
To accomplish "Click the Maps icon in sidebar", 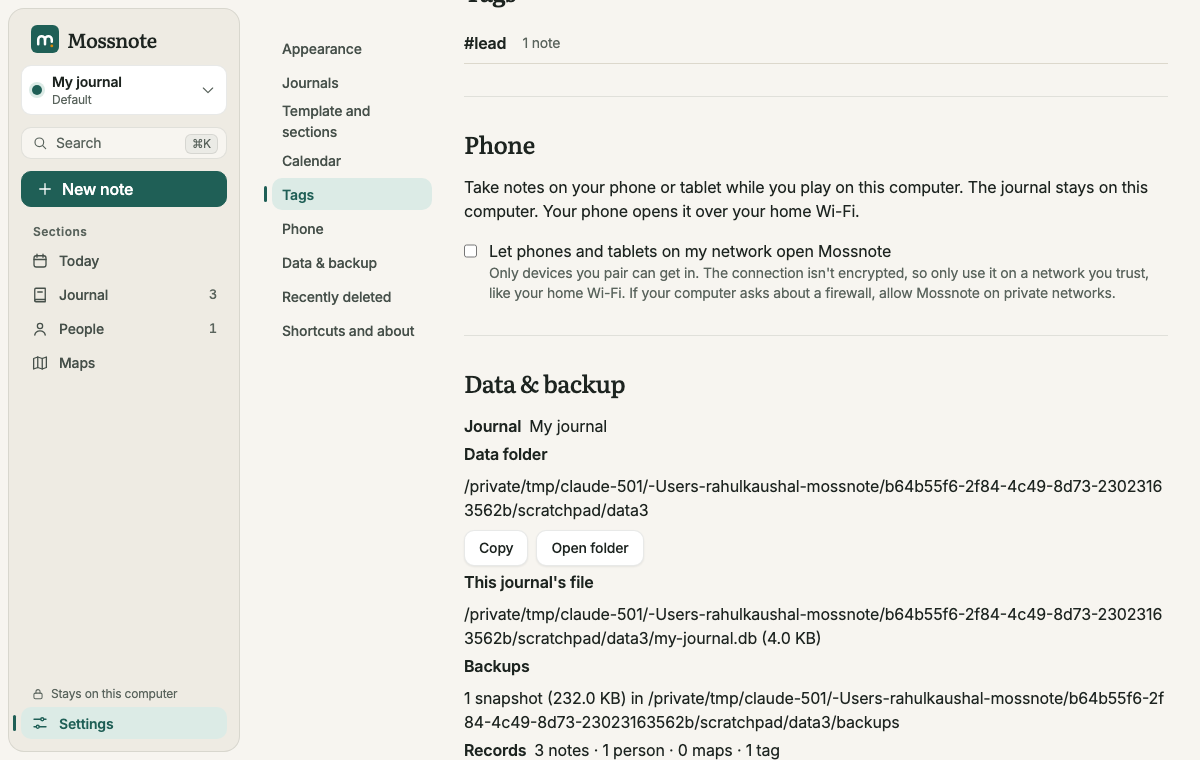I will [40, 363].
